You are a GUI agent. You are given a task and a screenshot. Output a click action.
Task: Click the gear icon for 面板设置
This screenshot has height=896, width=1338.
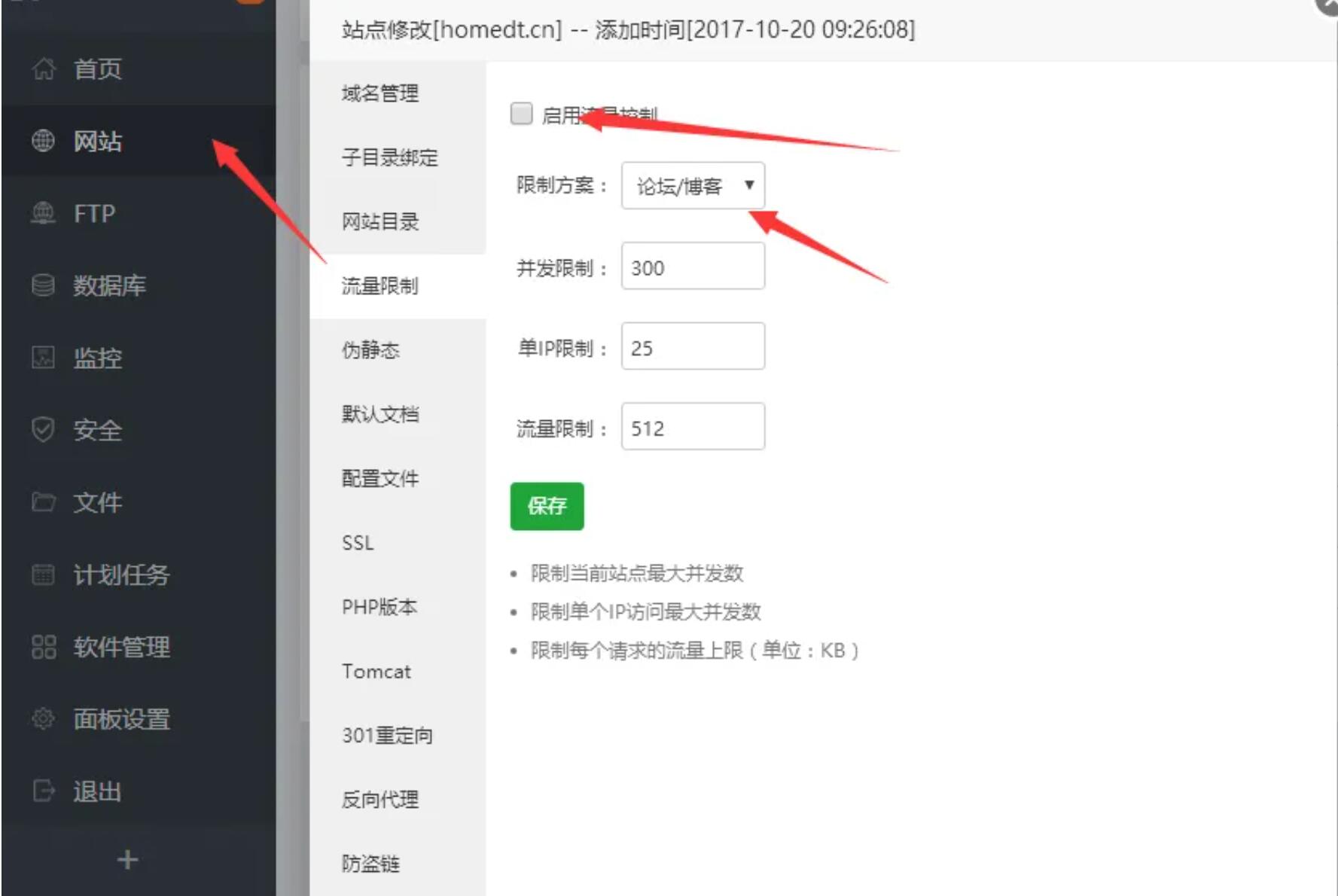pyautogui.click(x=44, y=718)
